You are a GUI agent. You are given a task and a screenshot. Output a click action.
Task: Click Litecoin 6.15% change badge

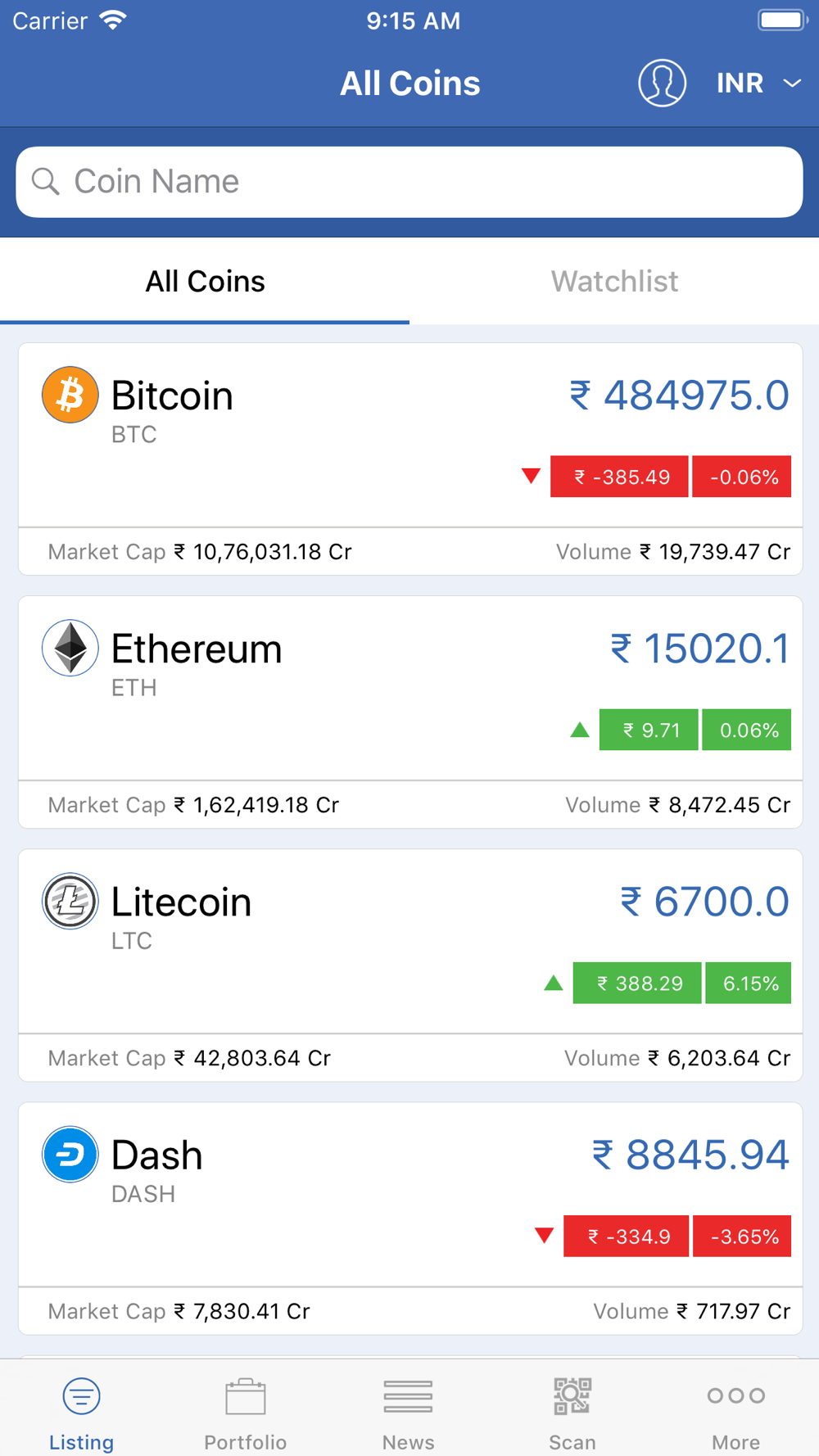[748, 983]
